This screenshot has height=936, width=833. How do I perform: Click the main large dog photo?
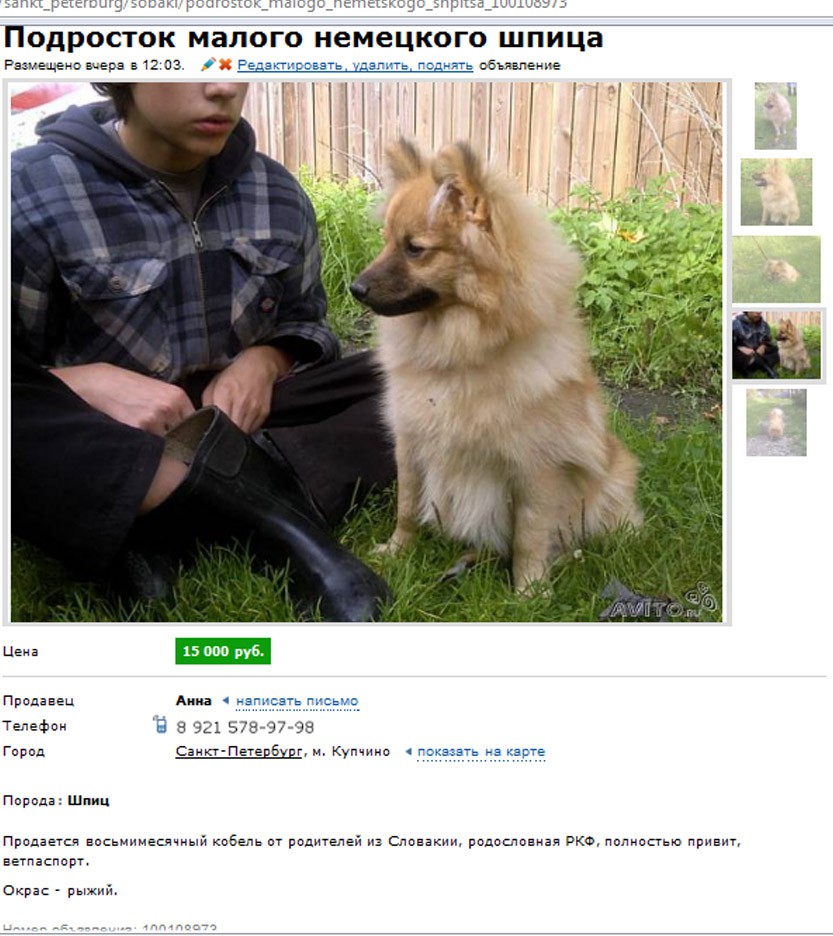pyautogui.click(x=366, y=352)
